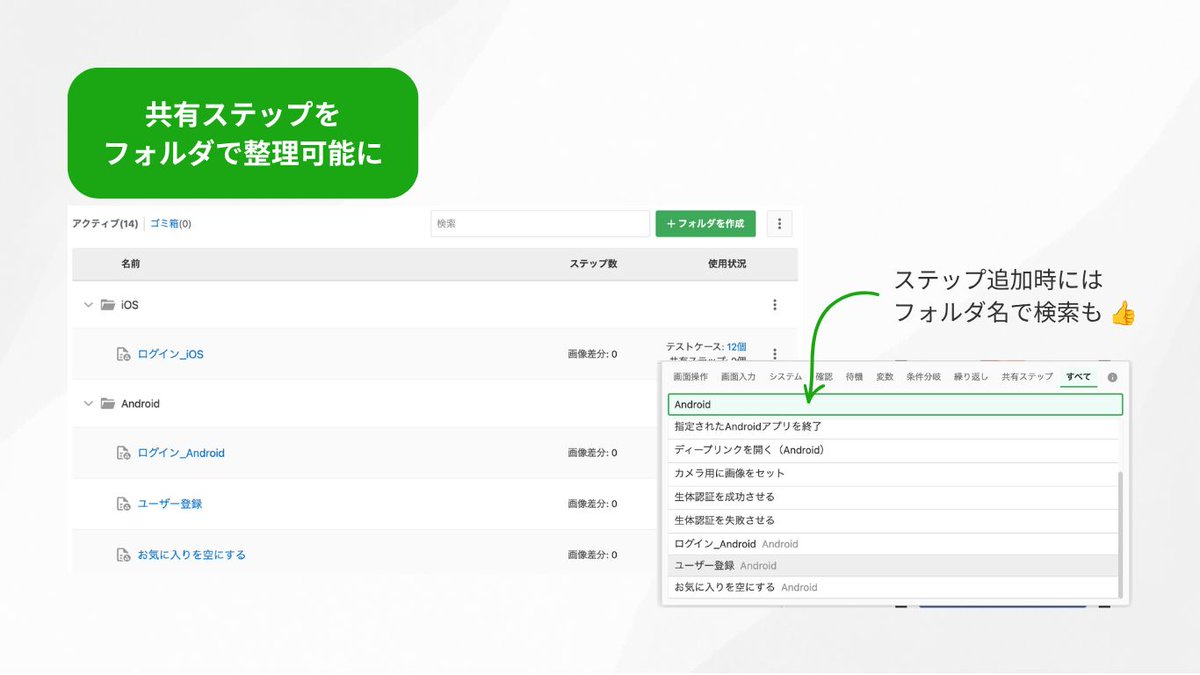Click the shared step icon beside ログイン_Android
Screen dimensions: 1200x675
[123, 453]
